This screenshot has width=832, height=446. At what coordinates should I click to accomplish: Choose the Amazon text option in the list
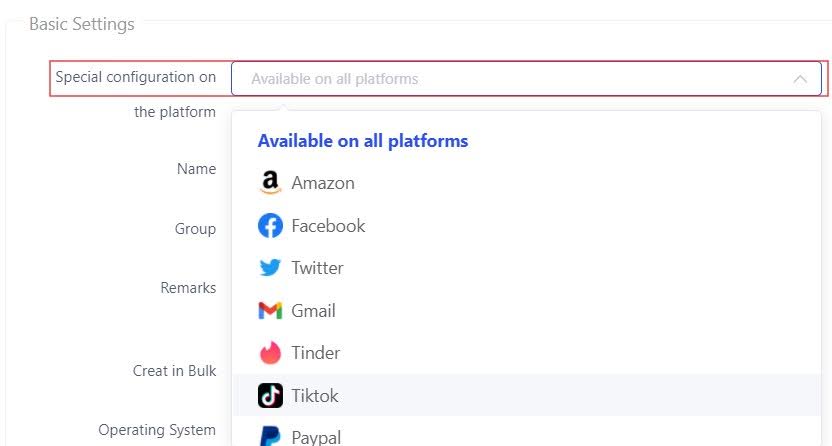[x=323, y=183]
